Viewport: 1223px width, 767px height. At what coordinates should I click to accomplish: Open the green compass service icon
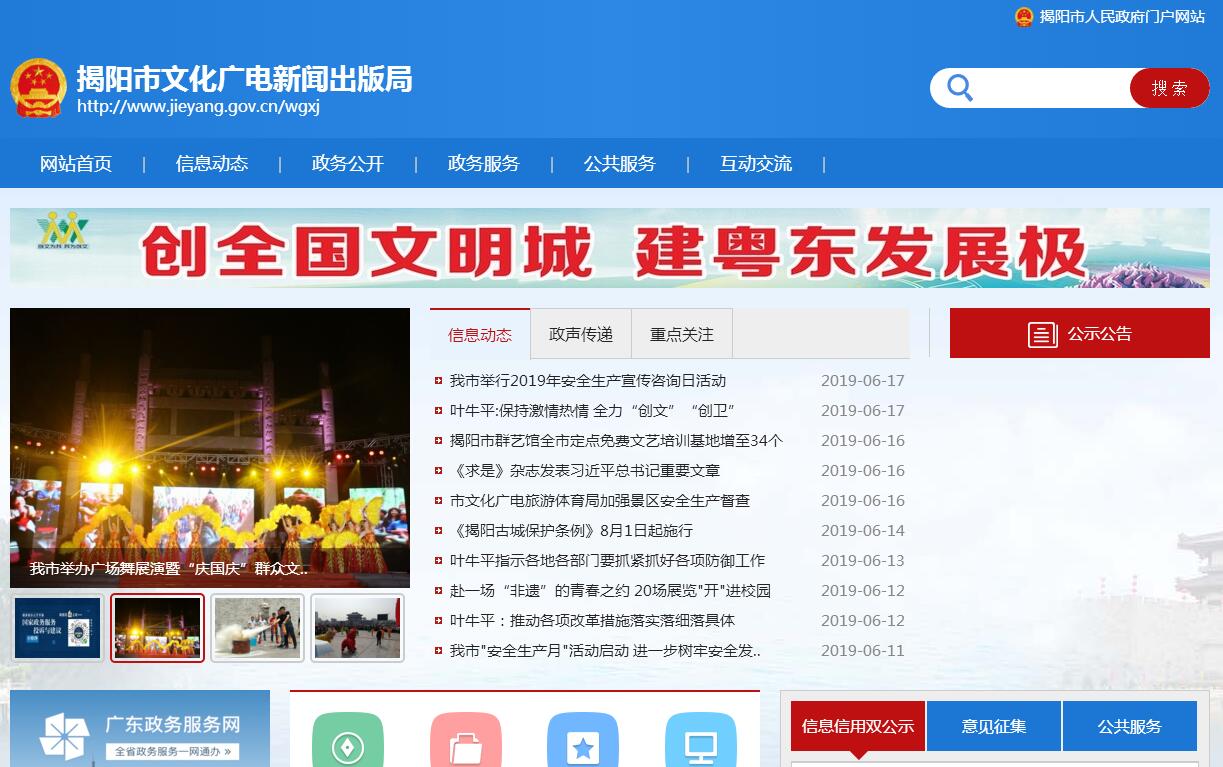coord(347,743)
